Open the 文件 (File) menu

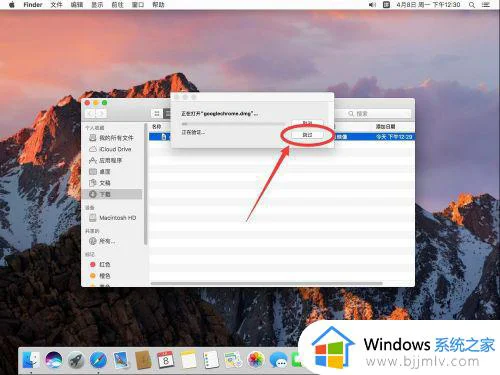(x=56, y=5)
